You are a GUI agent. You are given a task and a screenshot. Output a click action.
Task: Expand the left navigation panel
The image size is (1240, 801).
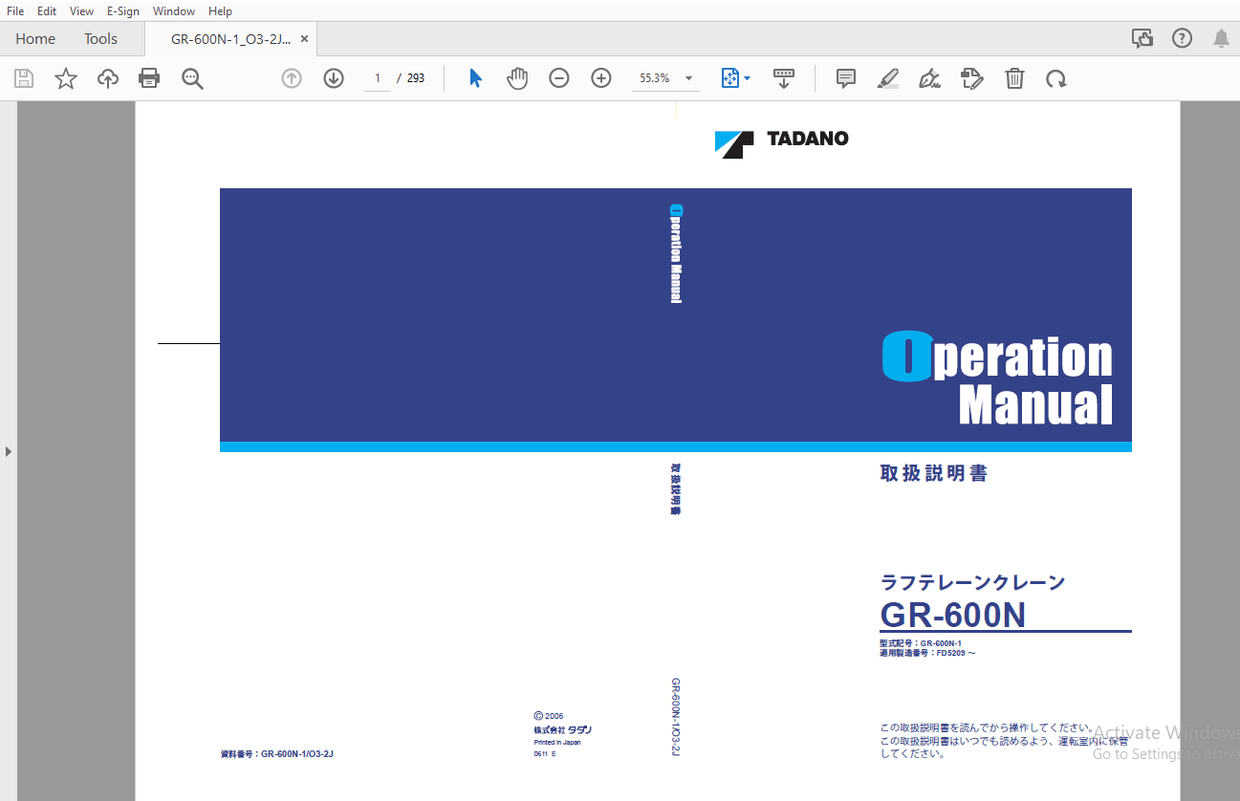coord(8,451)
